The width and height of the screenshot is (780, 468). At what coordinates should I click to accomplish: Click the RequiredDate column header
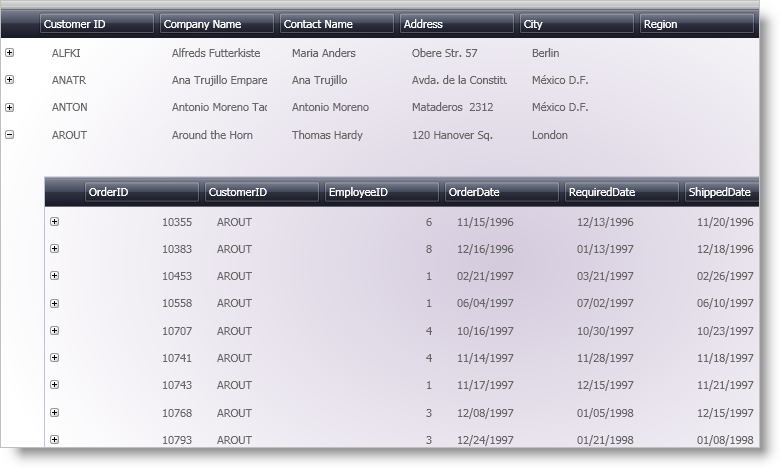point(621,192)
